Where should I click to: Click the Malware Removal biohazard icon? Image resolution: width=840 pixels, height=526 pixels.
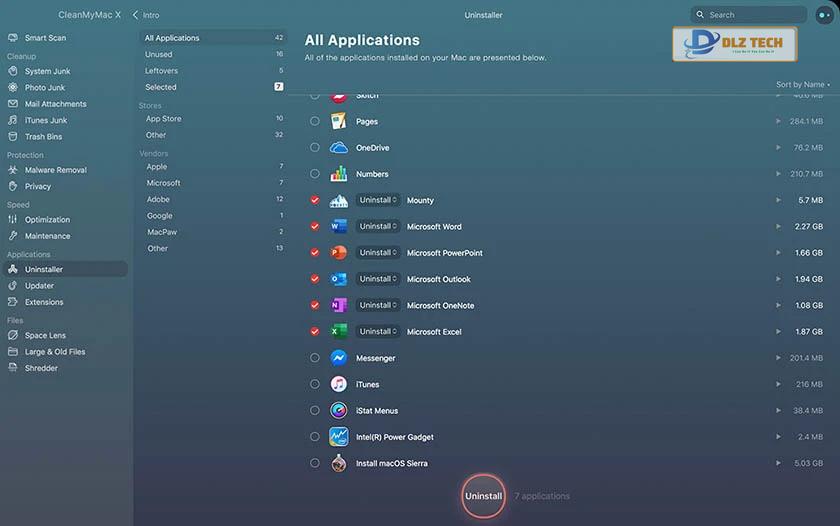pyautogui.click(x=13, y=170)
